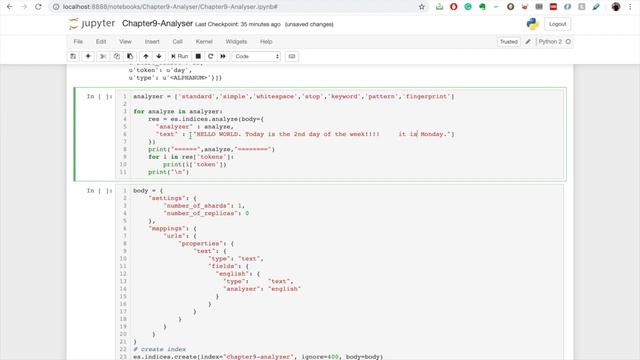The width and height of the screenshot is (640, 360).
Task: Copy selected cells icon
Action: pos(116,56)
